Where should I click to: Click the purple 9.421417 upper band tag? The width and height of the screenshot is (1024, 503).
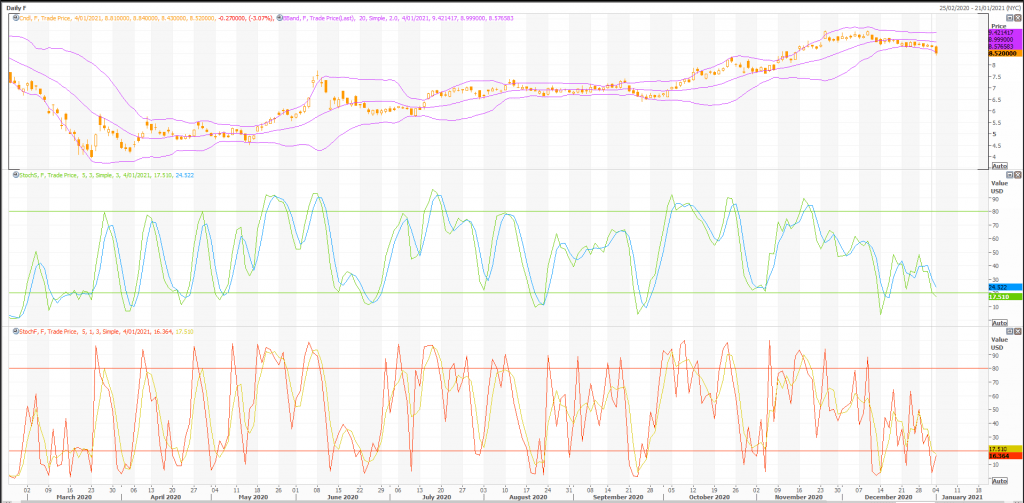(x=1004, y=32)
